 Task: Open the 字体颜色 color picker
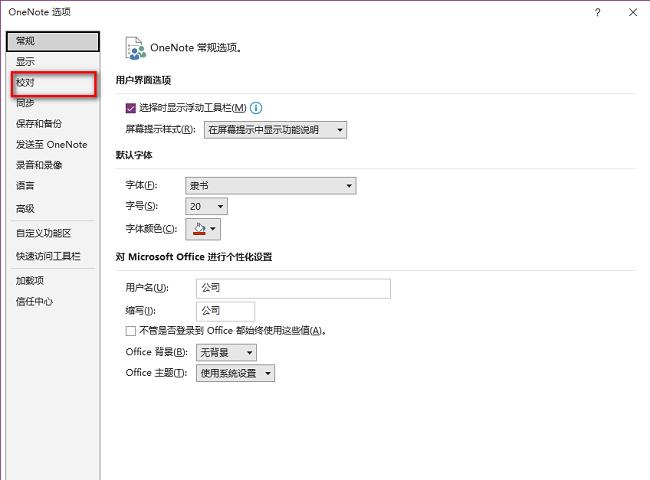click(204, 229)
